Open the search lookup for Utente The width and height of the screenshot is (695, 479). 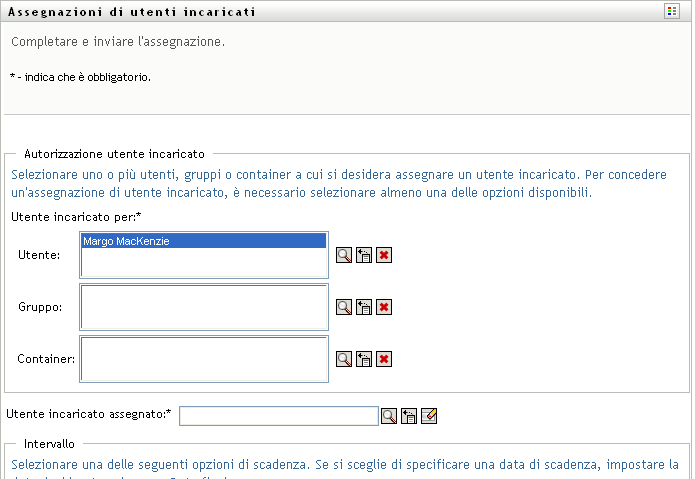click(x=343, y=255)
